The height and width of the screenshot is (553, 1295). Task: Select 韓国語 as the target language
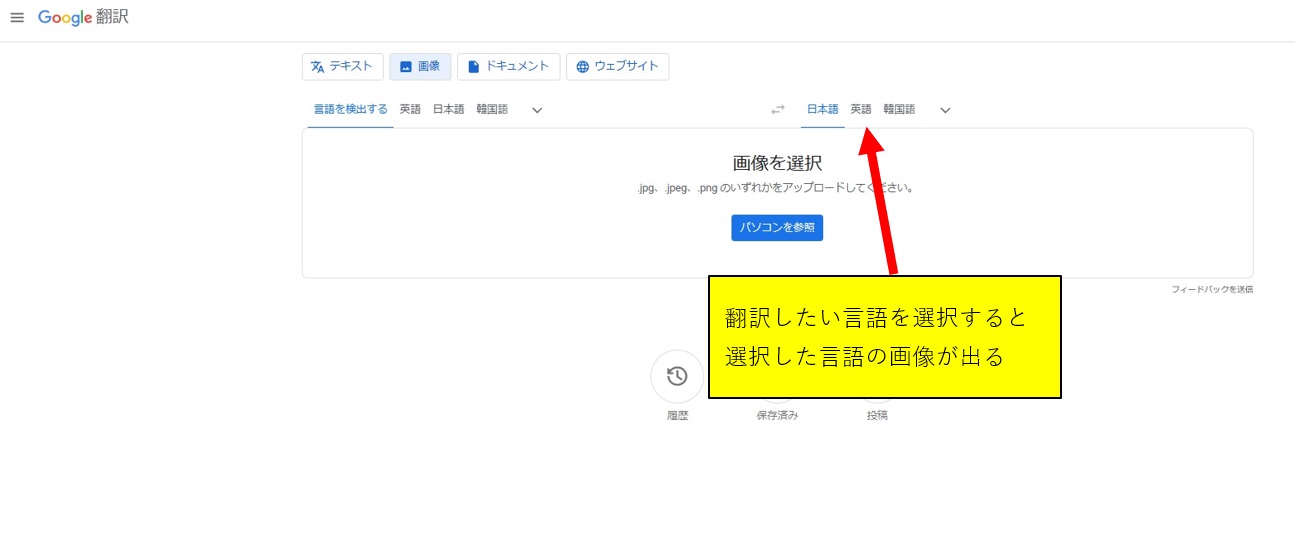click(899, 110)
